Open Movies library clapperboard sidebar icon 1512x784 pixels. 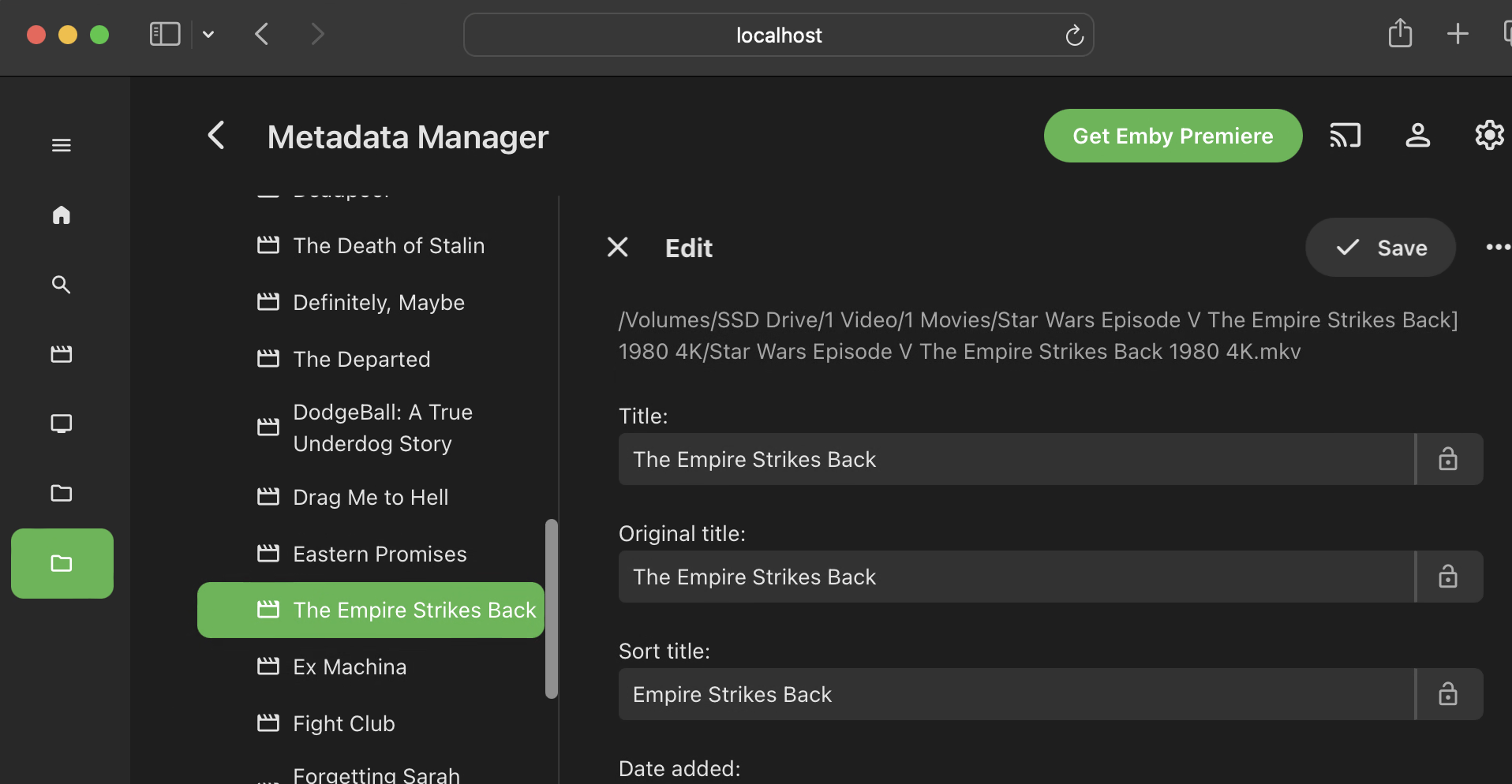point(62,353)
